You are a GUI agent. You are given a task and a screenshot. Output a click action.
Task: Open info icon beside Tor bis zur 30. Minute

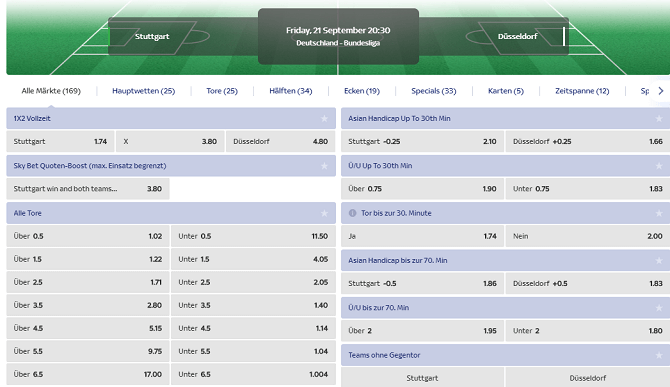coord(353,213)
